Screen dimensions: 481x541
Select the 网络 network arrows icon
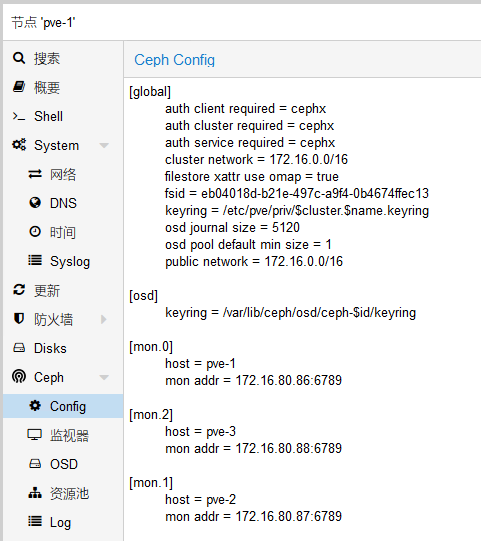coord(35,174)
